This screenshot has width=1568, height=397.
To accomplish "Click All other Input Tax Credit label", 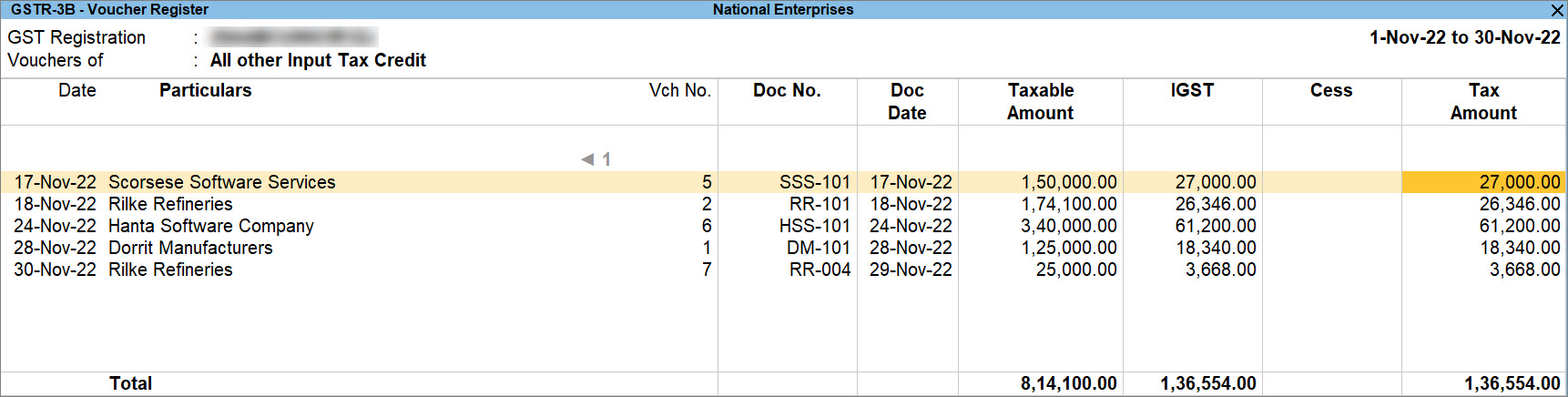I will tap(318, 60).
